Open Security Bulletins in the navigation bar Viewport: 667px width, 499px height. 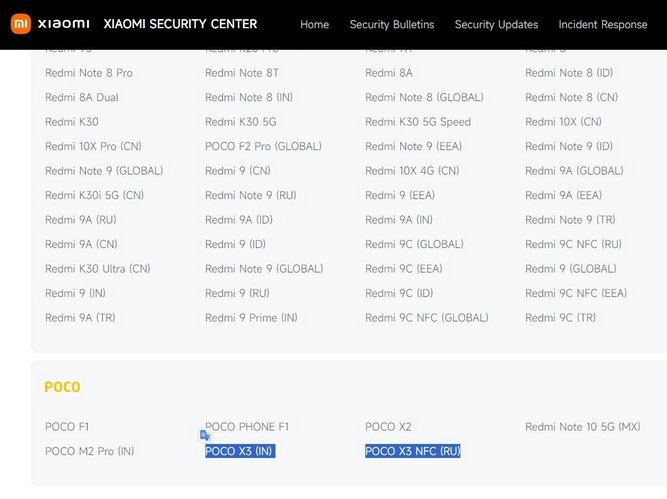pos(392,25)
